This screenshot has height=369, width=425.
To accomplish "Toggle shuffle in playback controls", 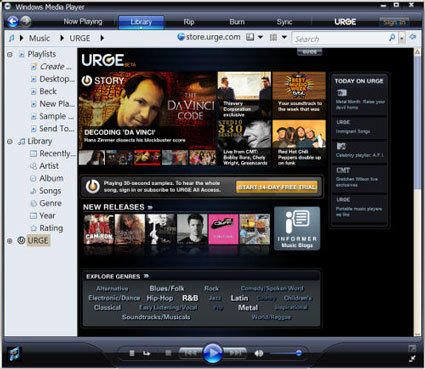I will coord(132,353).
